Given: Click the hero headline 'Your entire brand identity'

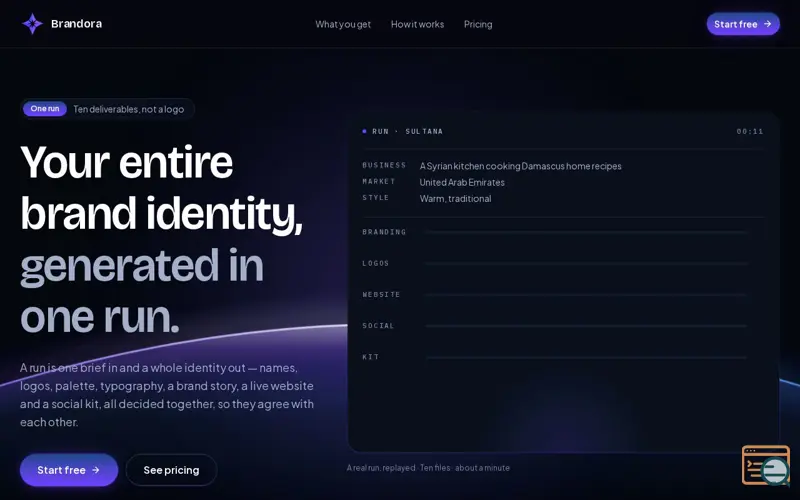Looking at the screenshot, I should click(161, 188).
